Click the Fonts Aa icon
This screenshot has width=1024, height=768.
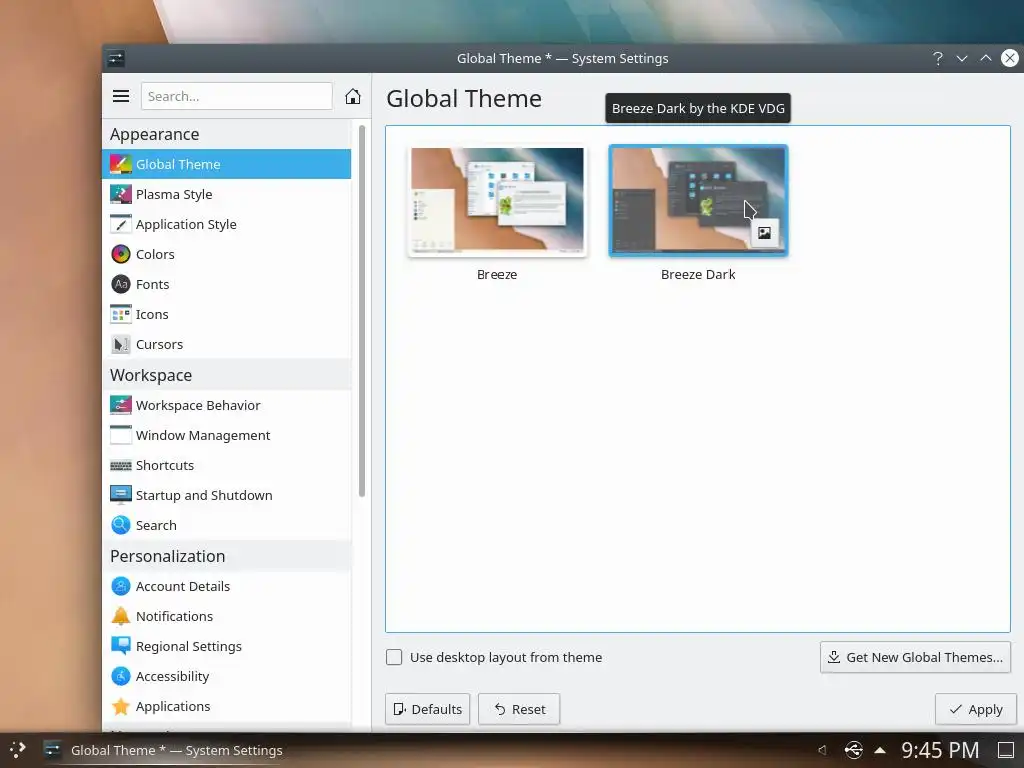[121, 284]
